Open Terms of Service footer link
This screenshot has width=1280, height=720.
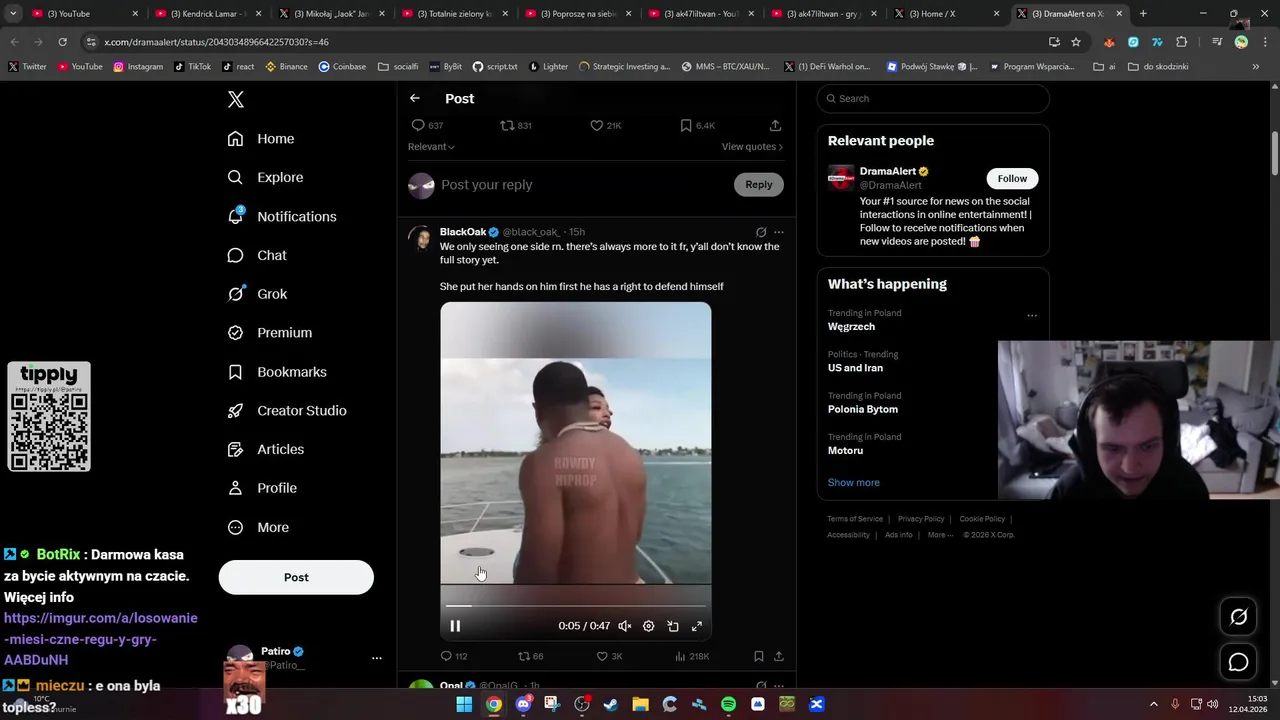(855, 519)
